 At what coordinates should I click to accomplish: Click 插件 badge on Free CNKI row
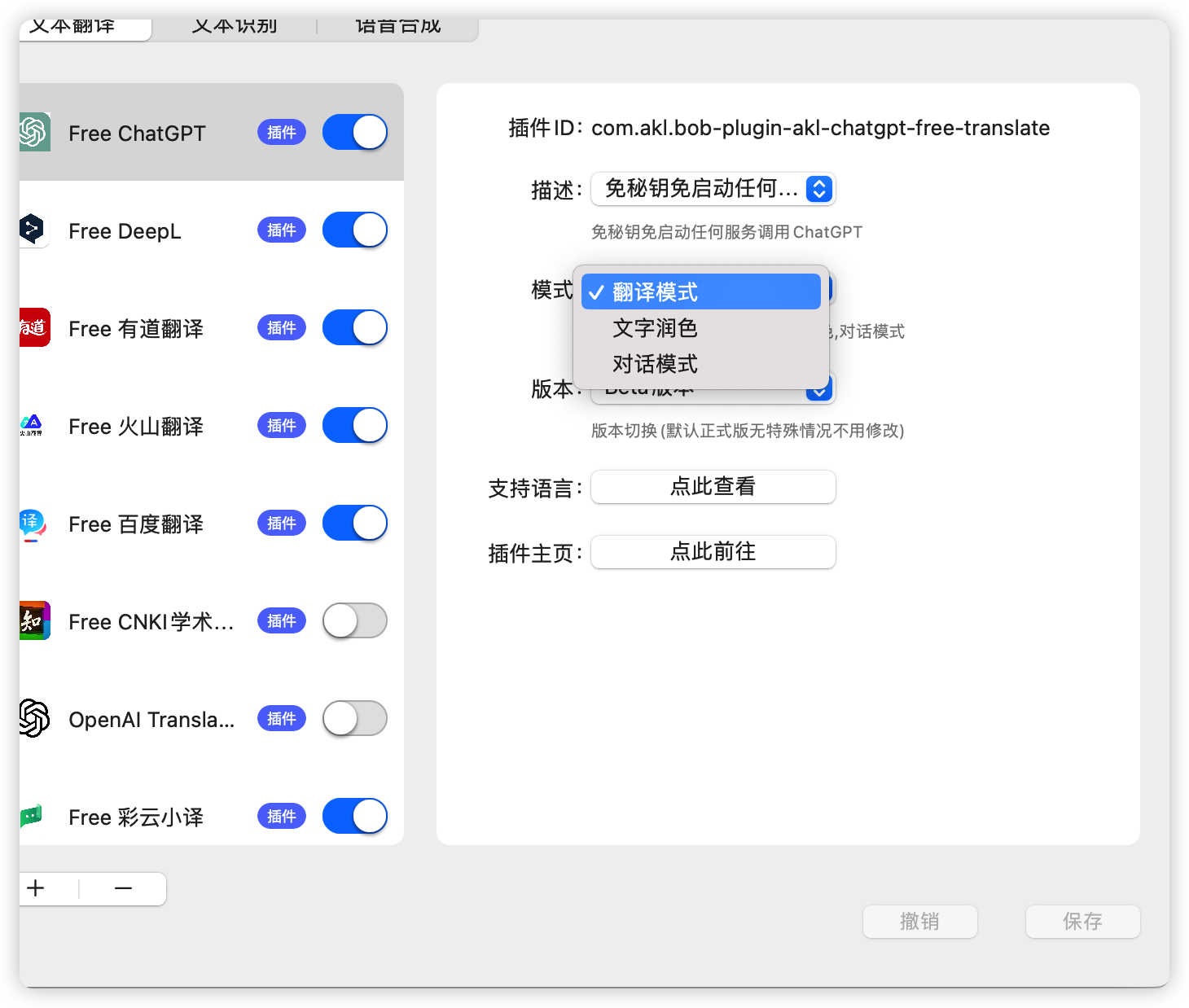[282, 620]
